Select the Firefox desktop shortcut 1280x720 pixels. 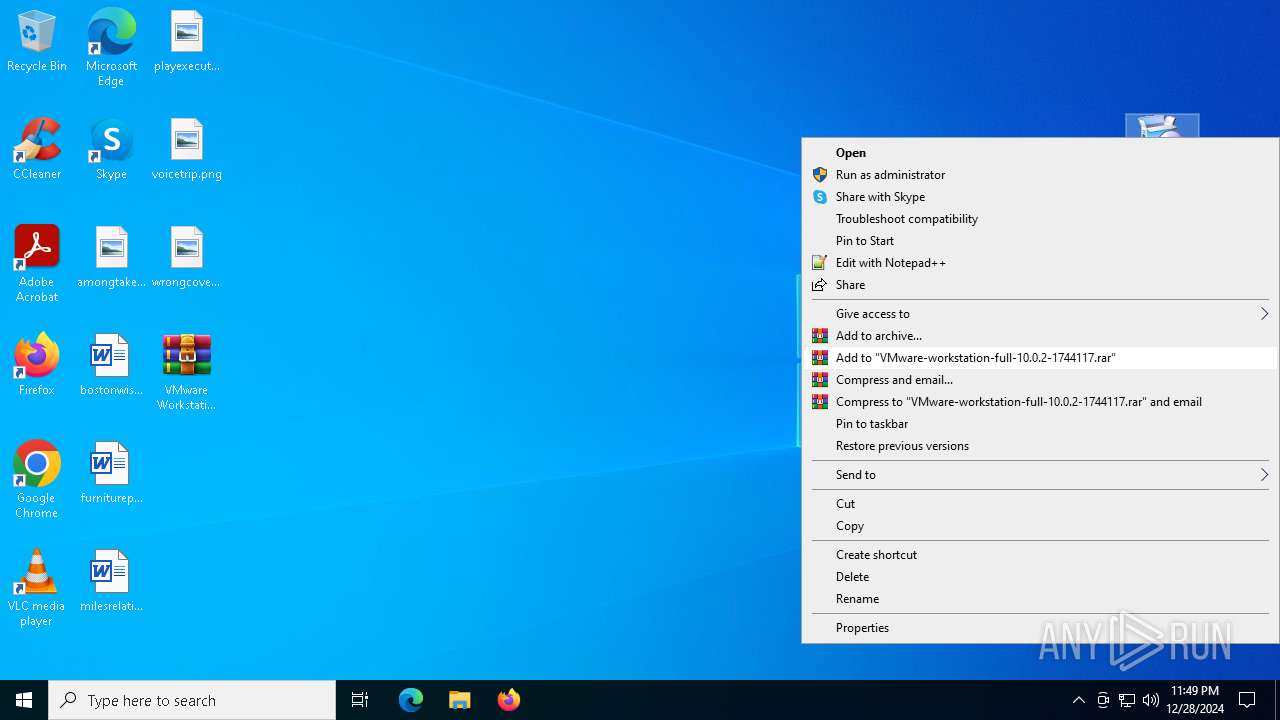pyautogui.click(x=37, y=365)
